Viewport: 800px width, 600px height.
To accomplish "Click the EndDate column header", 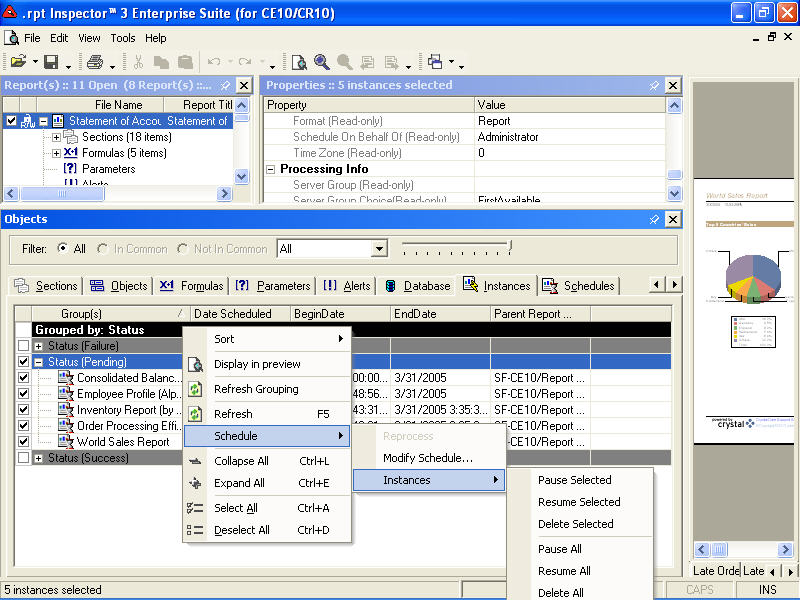I will point(440,314).
